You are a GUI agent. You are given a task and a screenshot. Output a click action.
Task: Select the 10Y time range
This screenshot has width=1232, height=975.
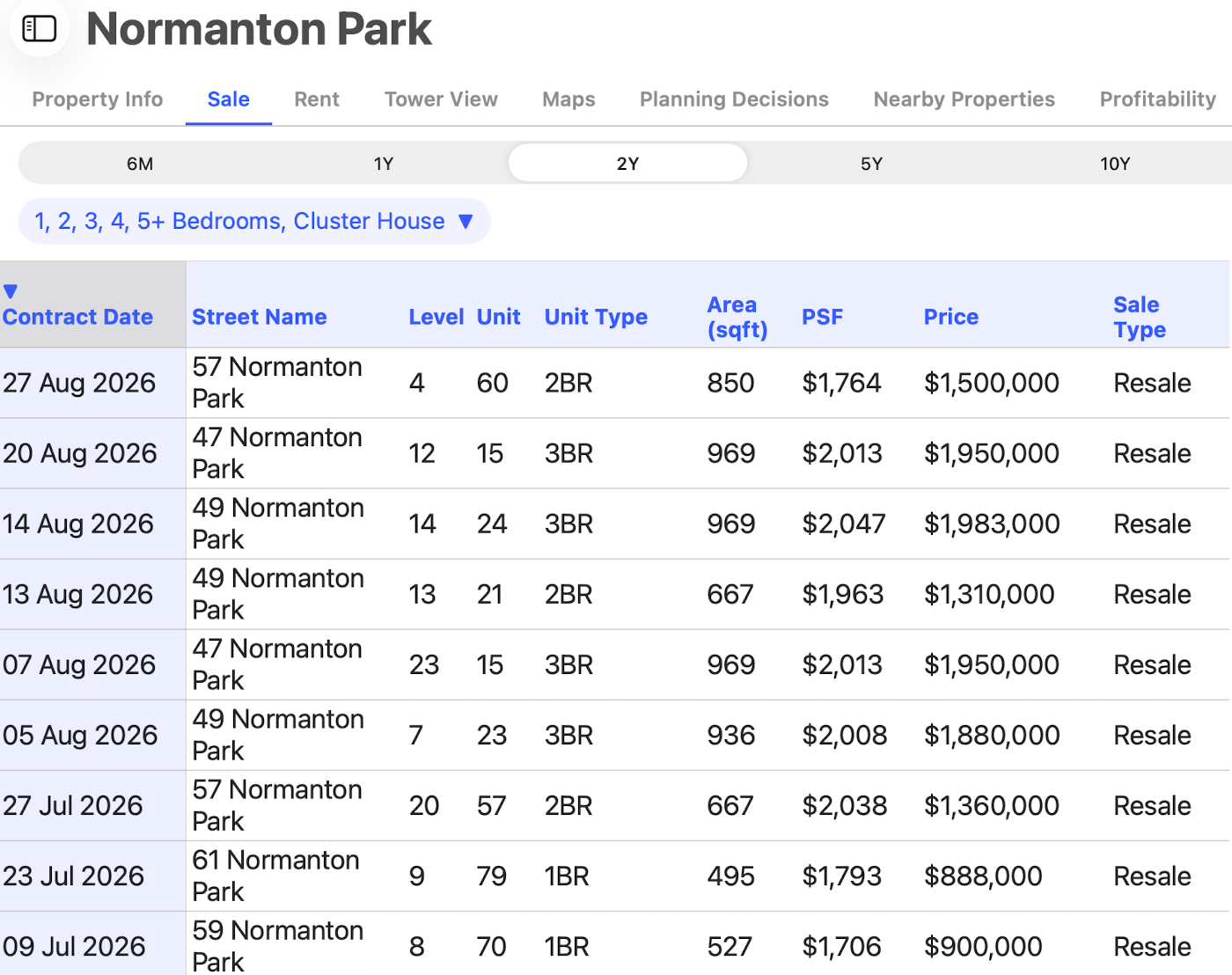(1115, 164)
